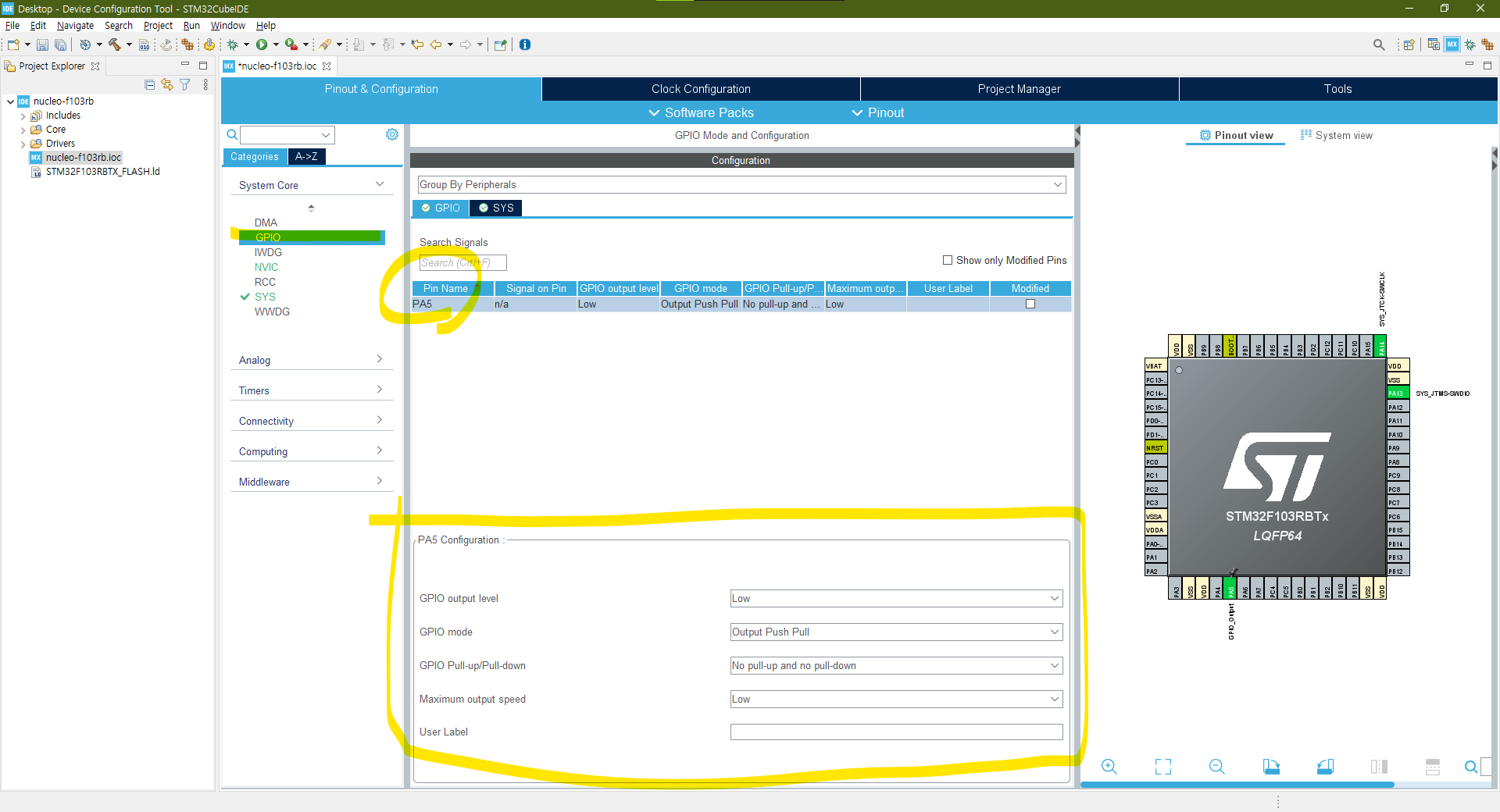Screen dimensions: 1500x812
Task: Open the GPIO output level dropdown
Action: tap(896, 598)
